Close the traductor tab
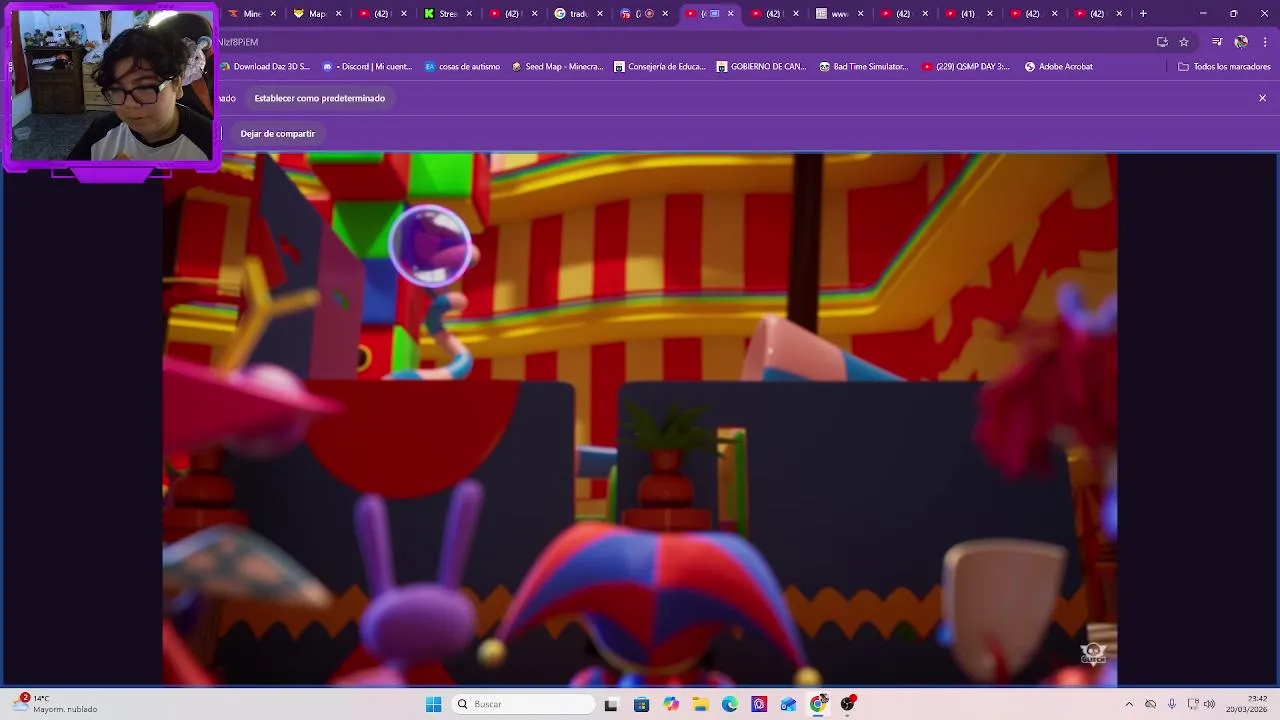 [599, 14]
